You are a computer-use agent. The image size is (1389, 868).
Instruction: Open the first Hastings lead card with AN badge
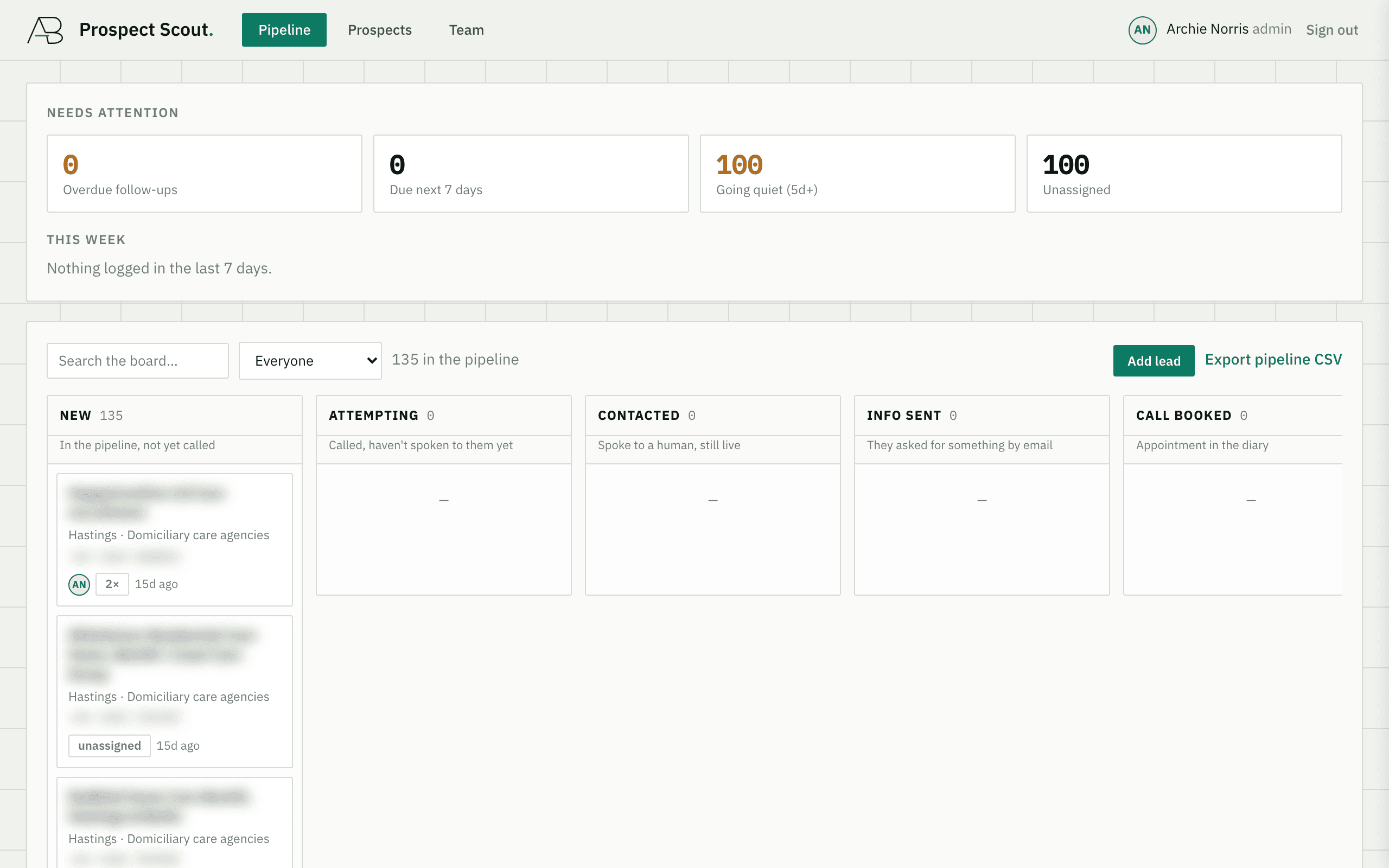[x=175, y=540]
